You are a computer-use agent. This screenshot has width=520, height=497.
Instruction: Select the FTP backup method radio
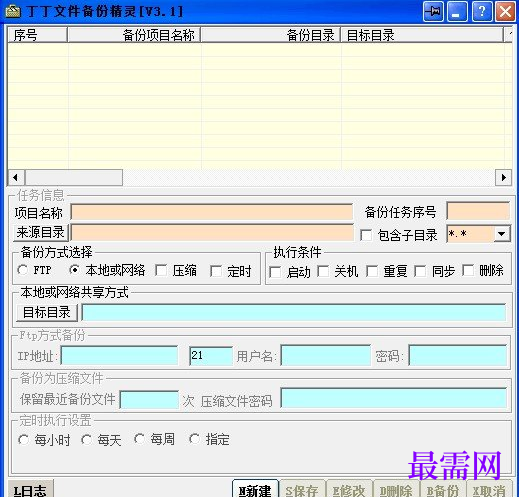(x=23, y=270)
